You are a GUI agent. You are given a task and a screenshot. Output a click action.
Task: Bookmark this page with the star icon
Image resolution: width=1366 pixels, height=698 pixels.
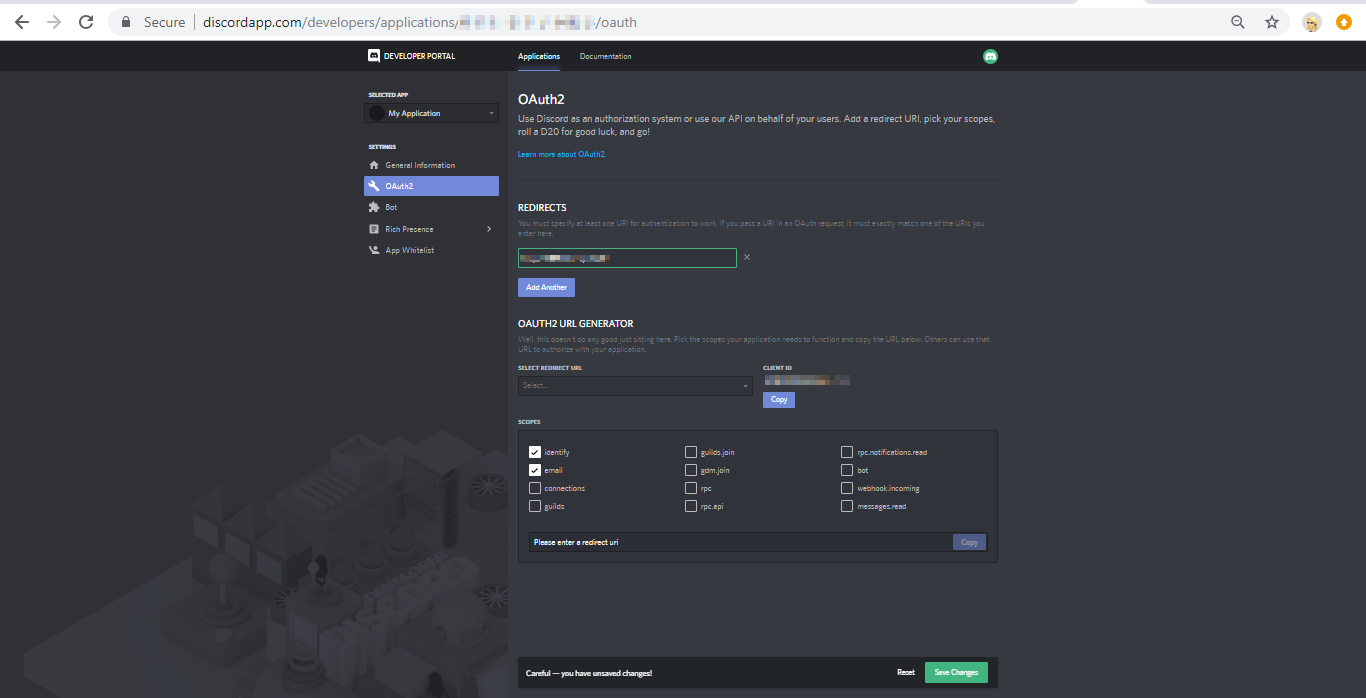1272,22
